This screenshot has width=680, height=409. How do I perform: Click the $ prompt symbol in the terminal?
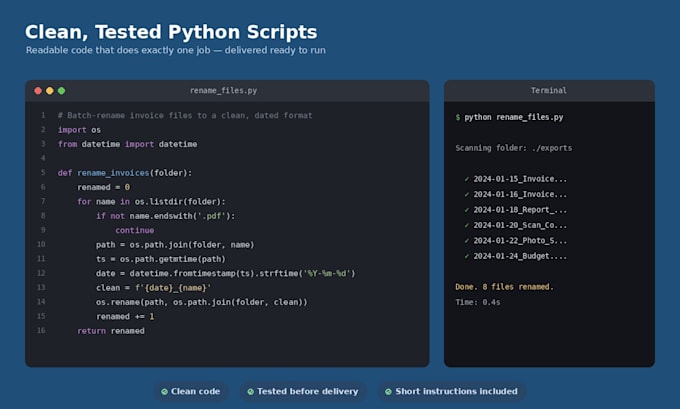[458, 117]
